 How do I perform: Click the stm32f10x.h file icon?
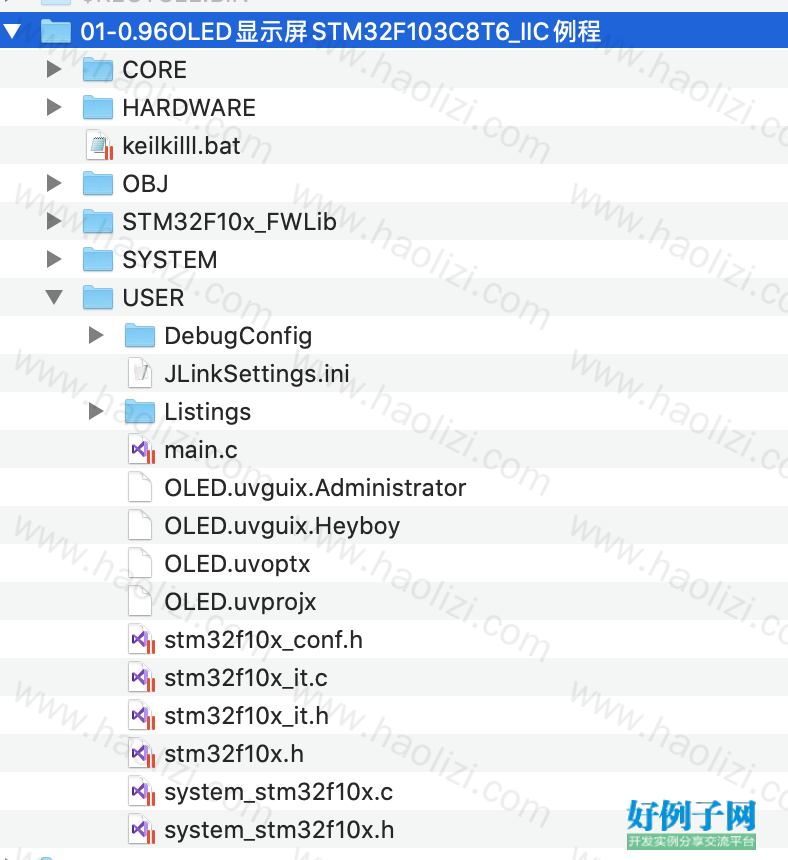coord(142,753)
